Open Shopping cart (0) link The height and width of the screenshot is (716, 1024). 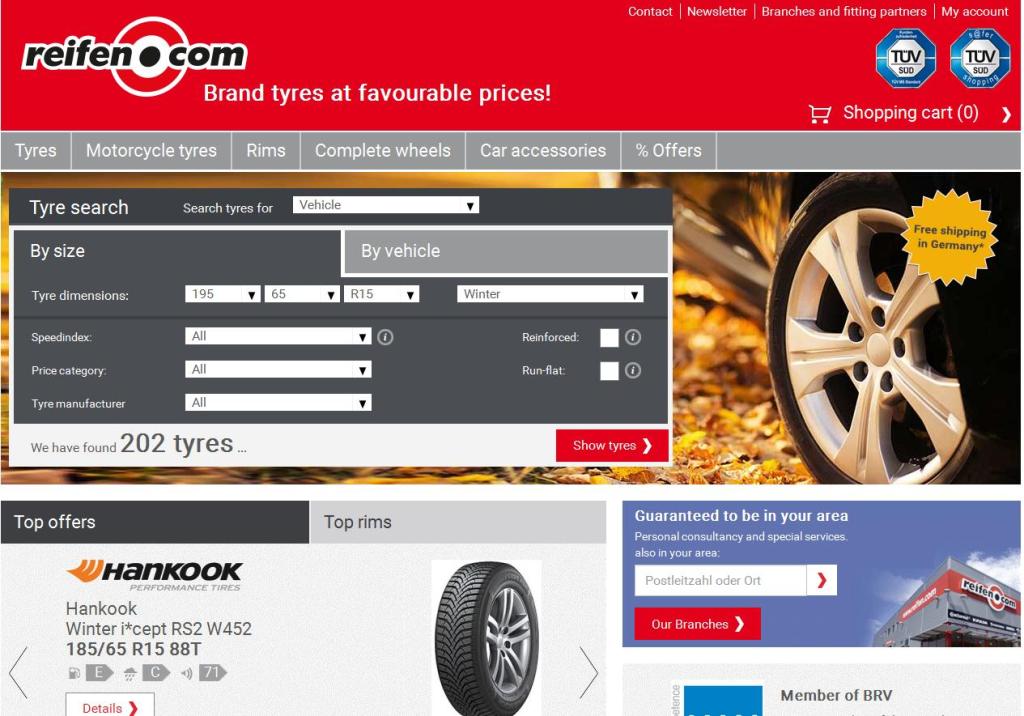click(x=910, y=113)
